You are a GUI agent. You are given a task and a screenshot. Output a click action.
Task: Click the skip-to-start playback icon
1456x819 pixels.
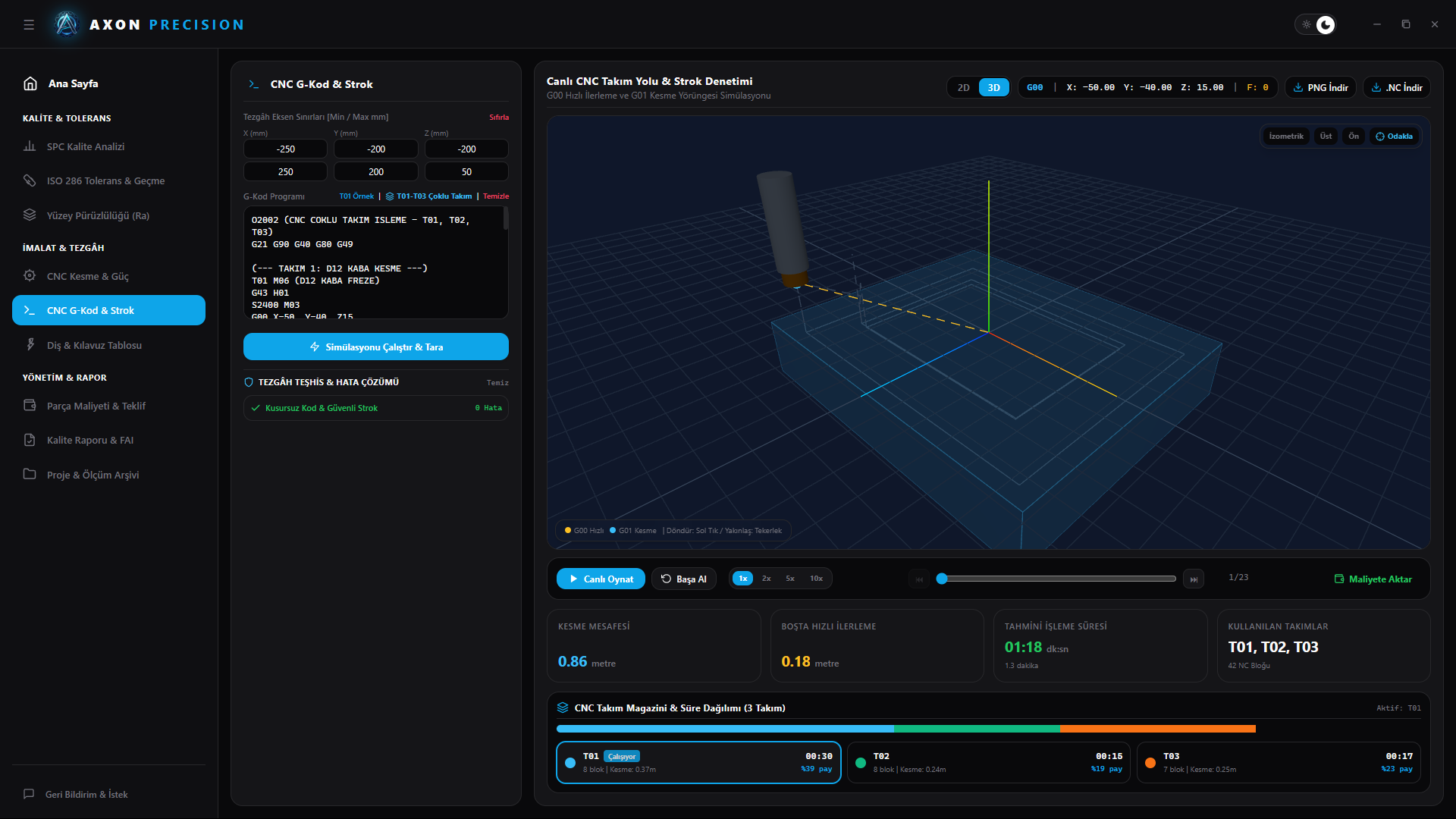(919, 579)
